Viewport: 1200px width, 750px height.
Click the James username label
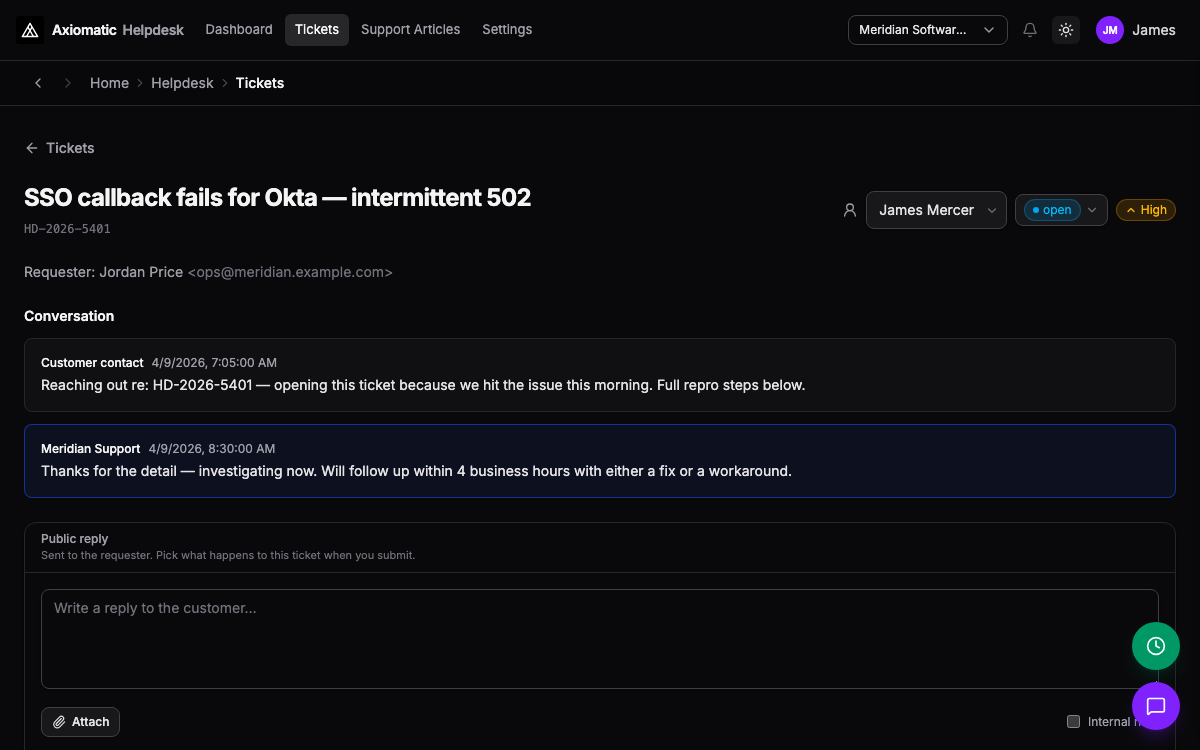1154,30
